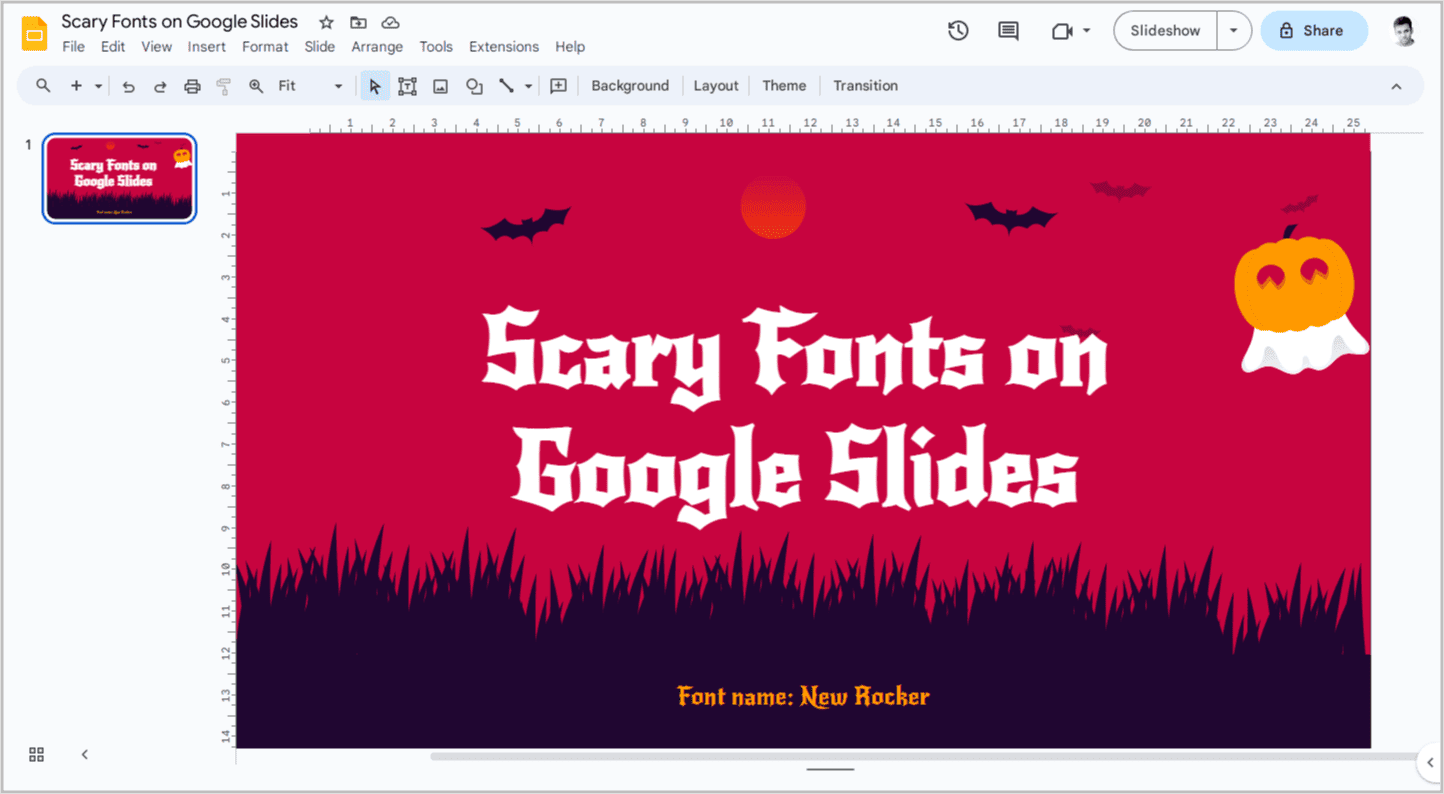This screenshot has height=794, width=1444.
Task: Hide the menus with collapse chevron
Action: 1396,86
